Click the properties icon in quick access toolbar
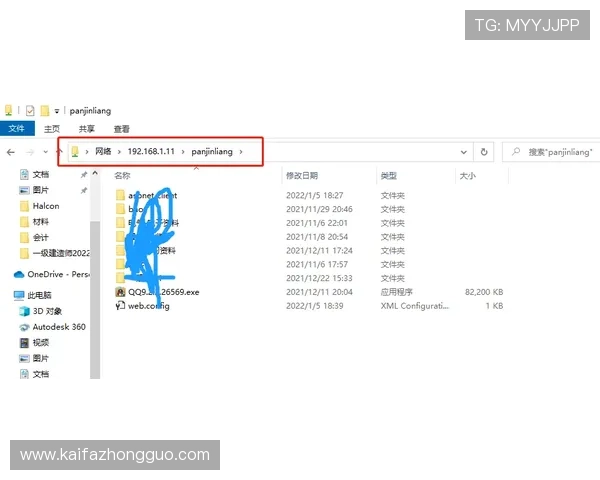Screen dimensions: 600x480 point(30,111)
